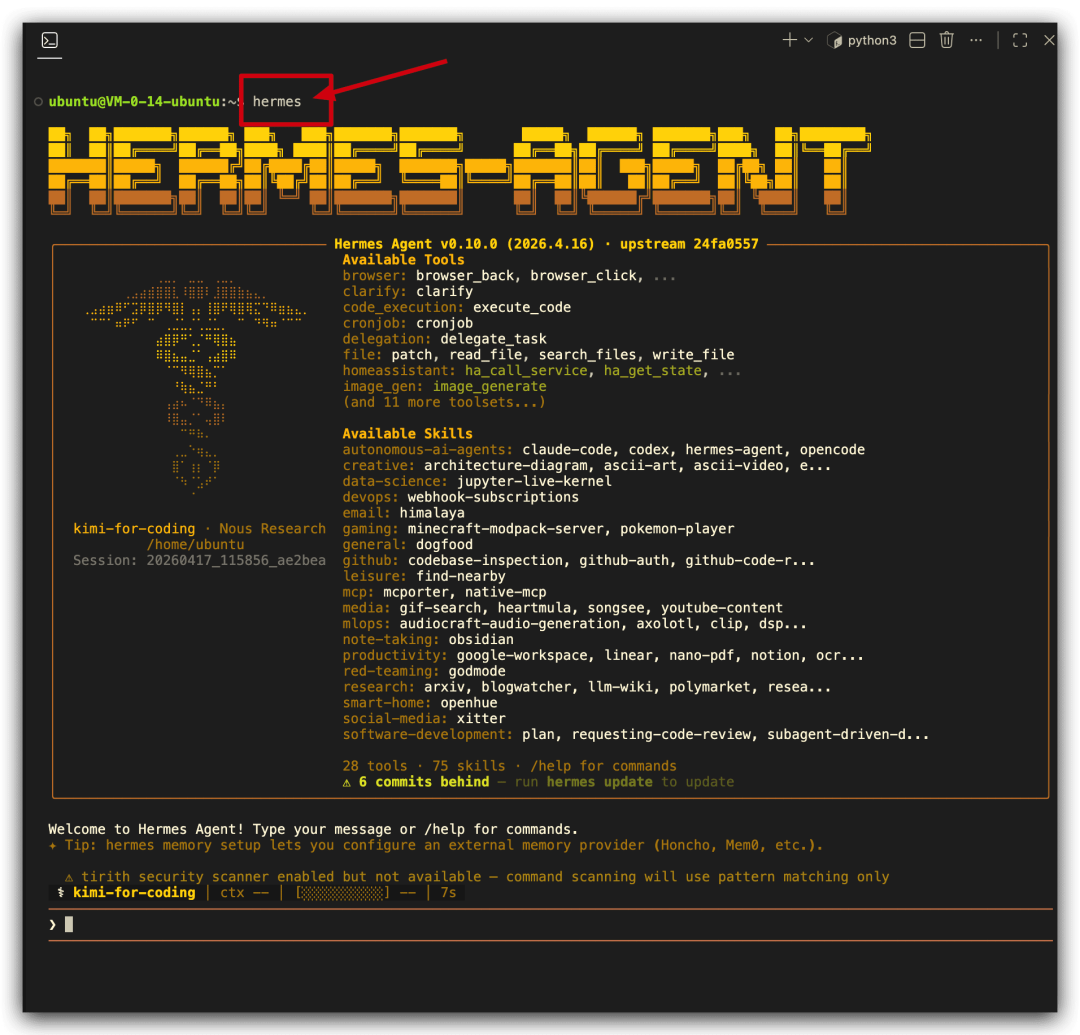Click the file toolset row with patch
Viewport: 1080px width, 1035px height.
[x=538, y=355]
